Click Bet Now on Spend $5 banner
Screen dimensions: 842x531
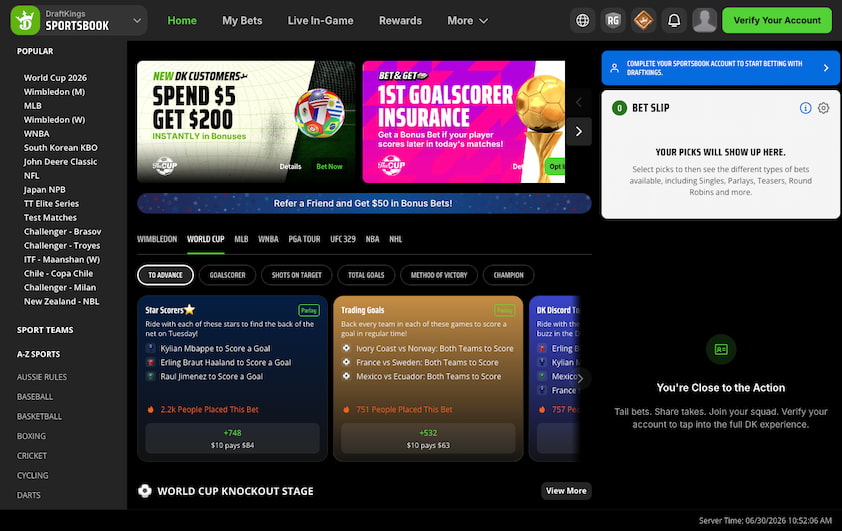pyautogui.click(x=329, y=166)
